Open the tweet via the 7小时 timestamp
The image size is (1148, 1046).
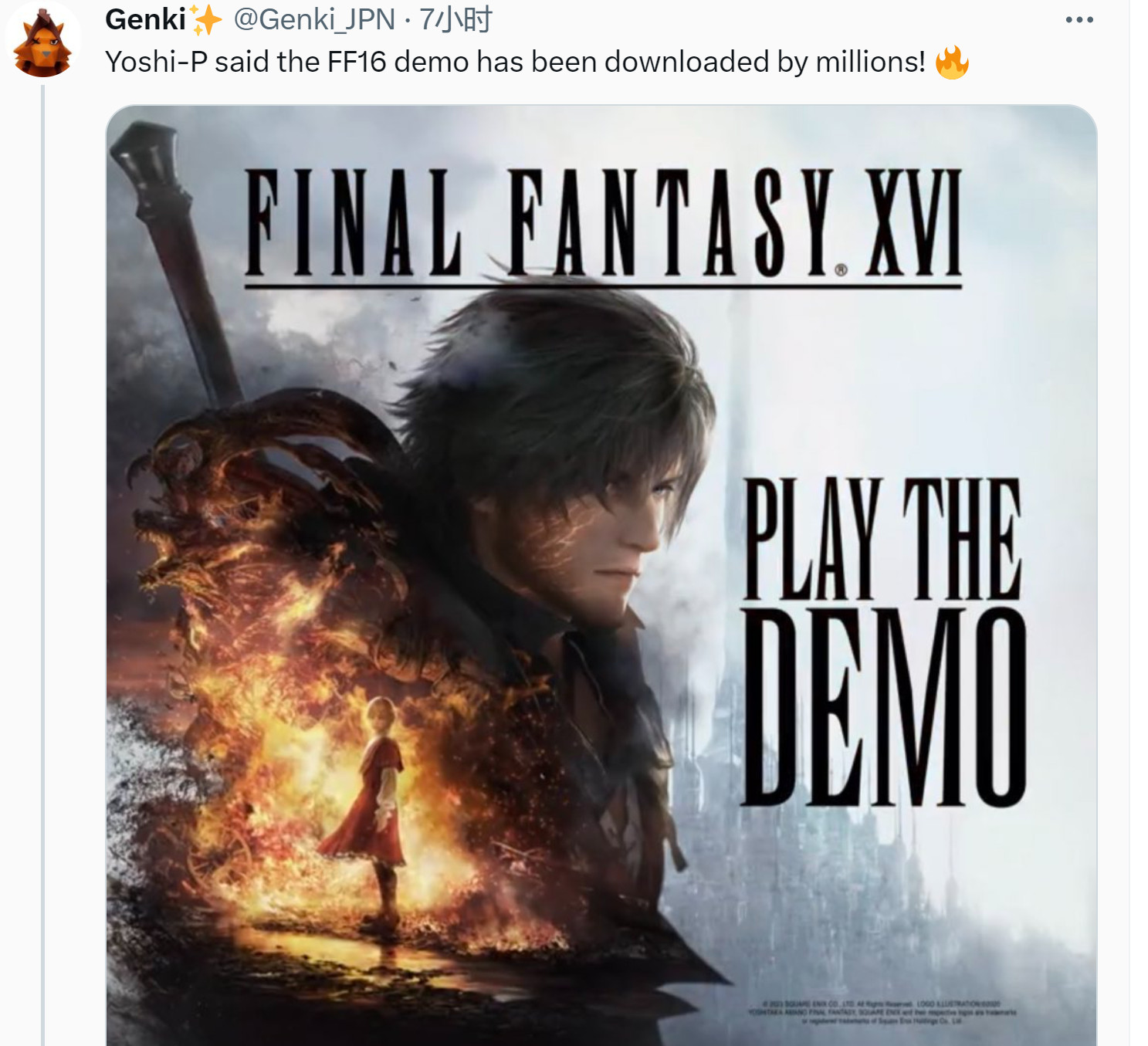tap(455, 19)
